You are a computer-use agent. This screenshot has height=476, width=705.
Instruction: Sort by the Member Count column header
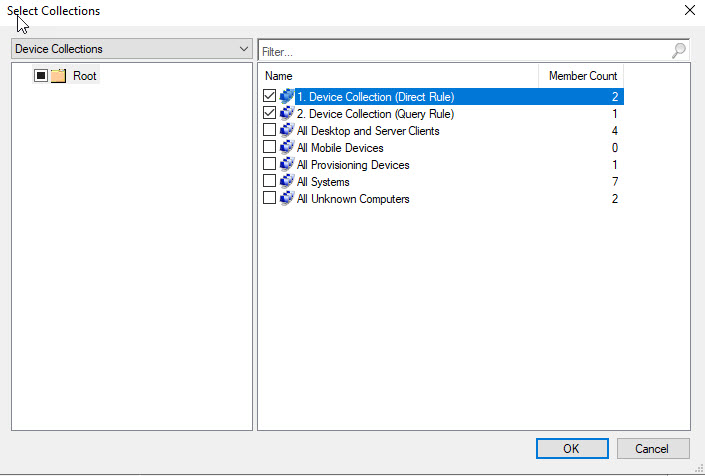pyautogui.click(x=582, y=76)
